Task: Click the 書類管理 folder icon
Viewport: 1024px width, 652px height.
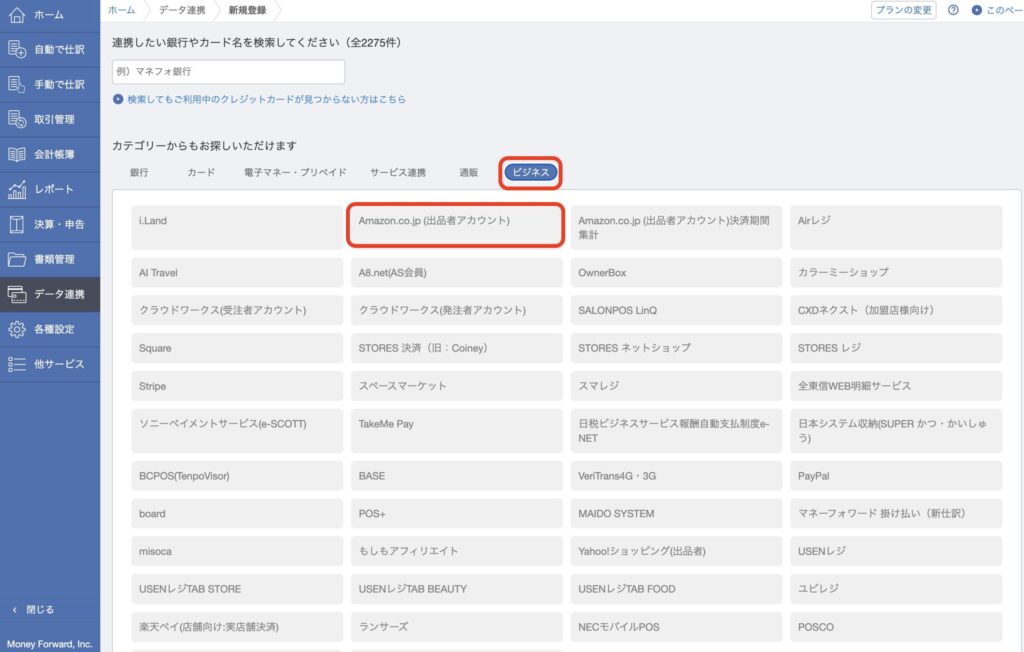Action: [17, 259]
